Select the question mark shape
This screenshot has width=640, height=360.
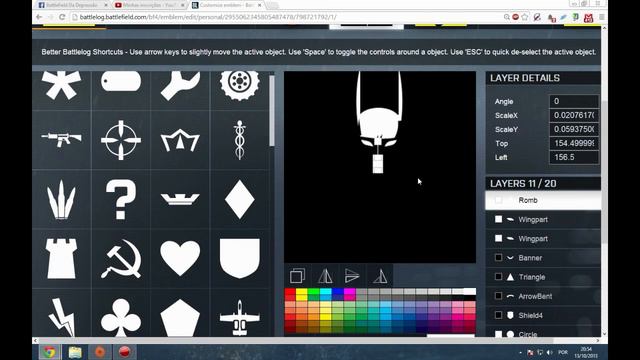pyautogui.click(x=121, y=200)
